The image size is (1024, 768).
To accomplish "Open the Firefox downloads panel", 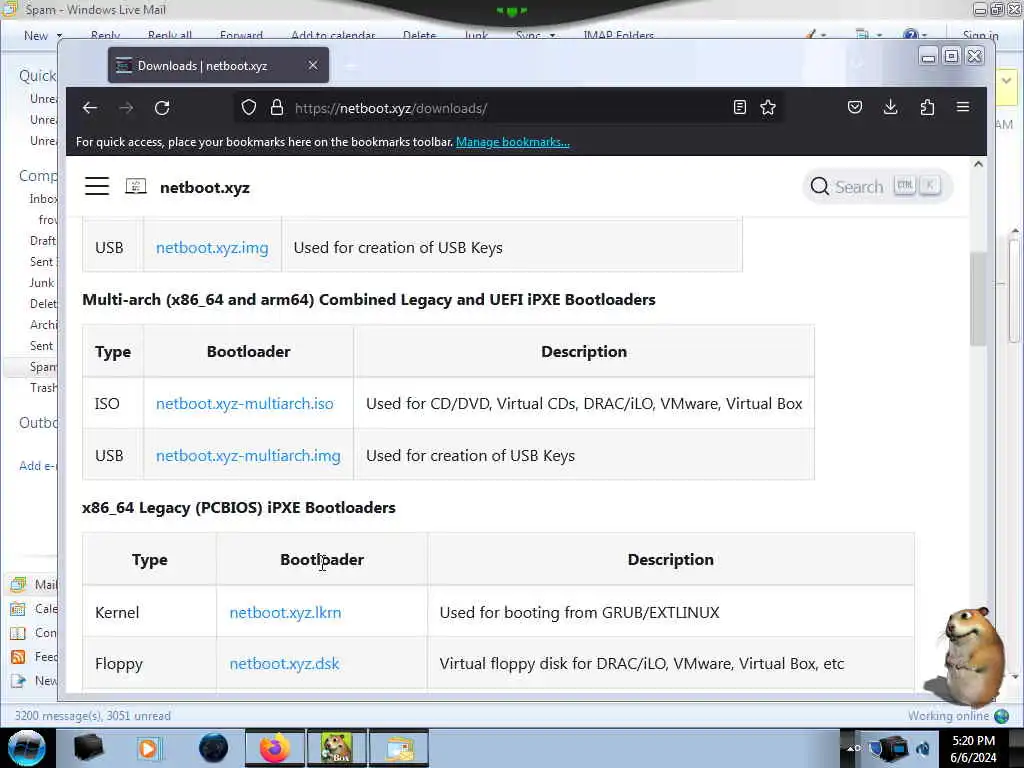I will (x=891, y=107).
